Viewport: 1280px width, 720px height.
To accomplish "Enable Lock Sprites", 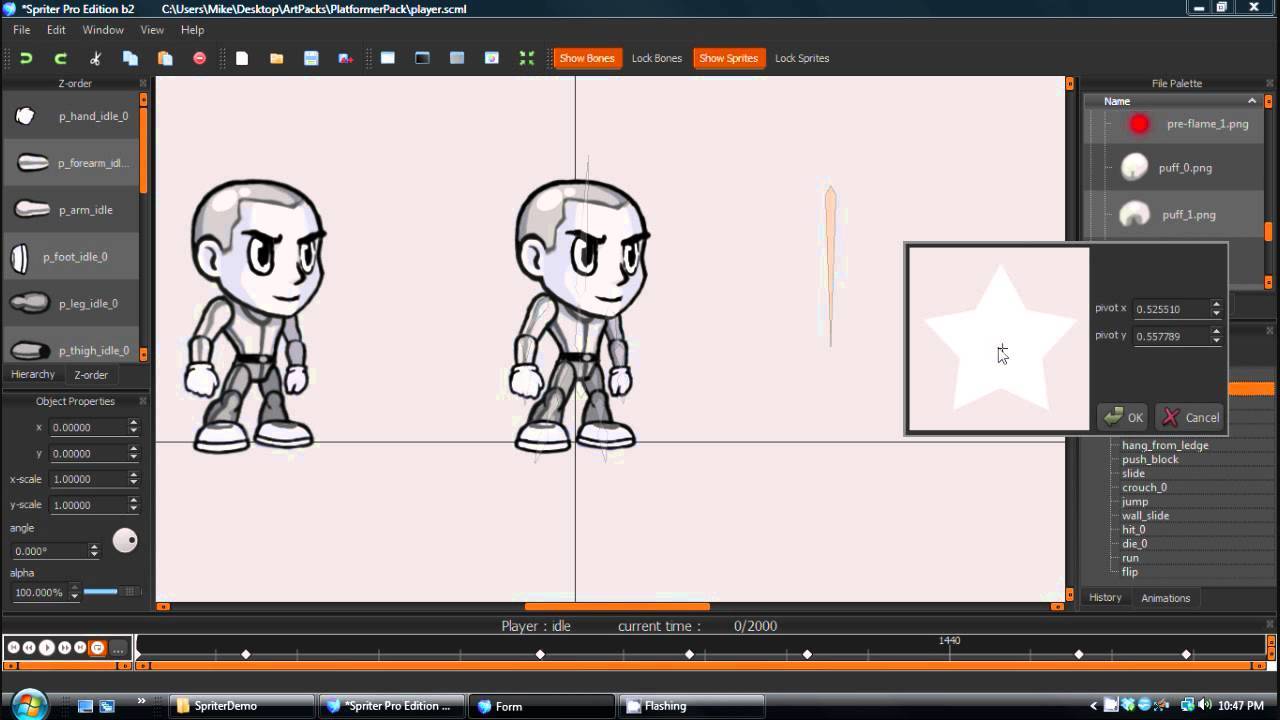I will coord(801,58).
